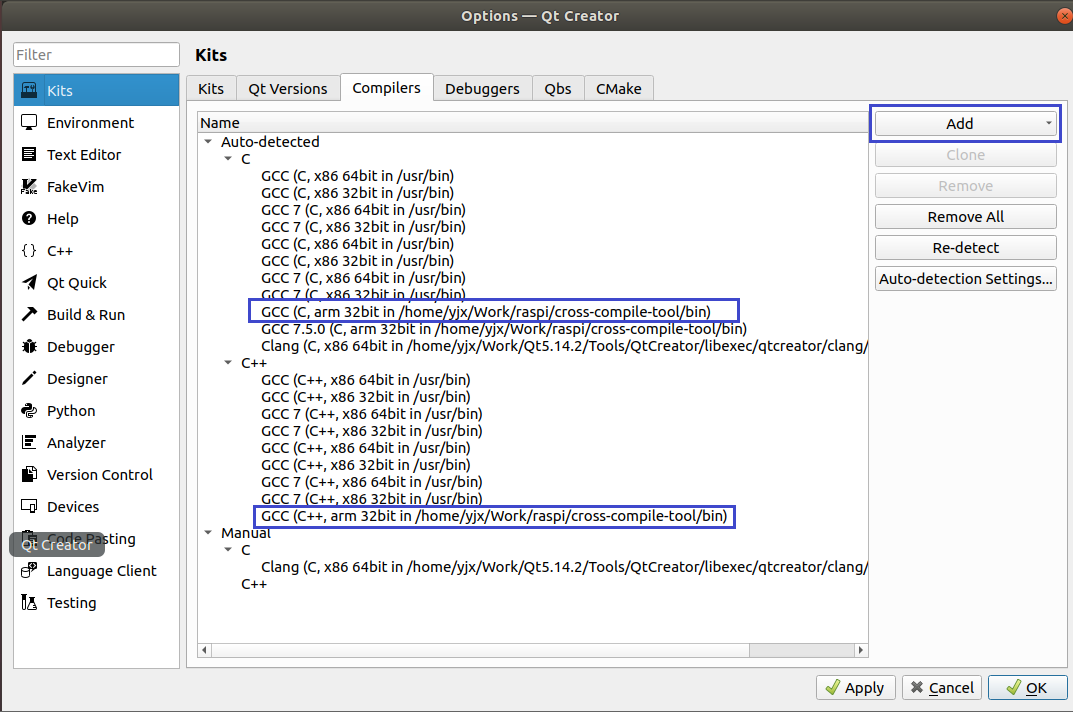
Task: Confirm with the OK button
Action: tap(1027, 687)
